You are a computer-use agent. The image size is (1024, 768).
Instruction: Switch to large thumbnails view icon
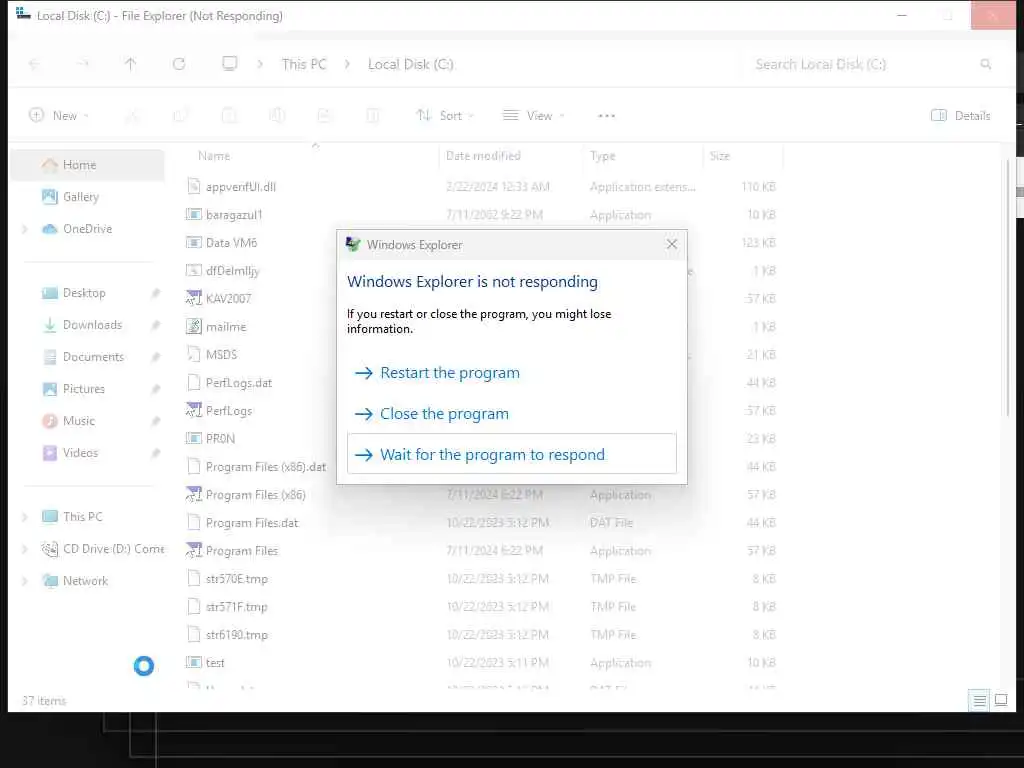tap(1001, 701)
